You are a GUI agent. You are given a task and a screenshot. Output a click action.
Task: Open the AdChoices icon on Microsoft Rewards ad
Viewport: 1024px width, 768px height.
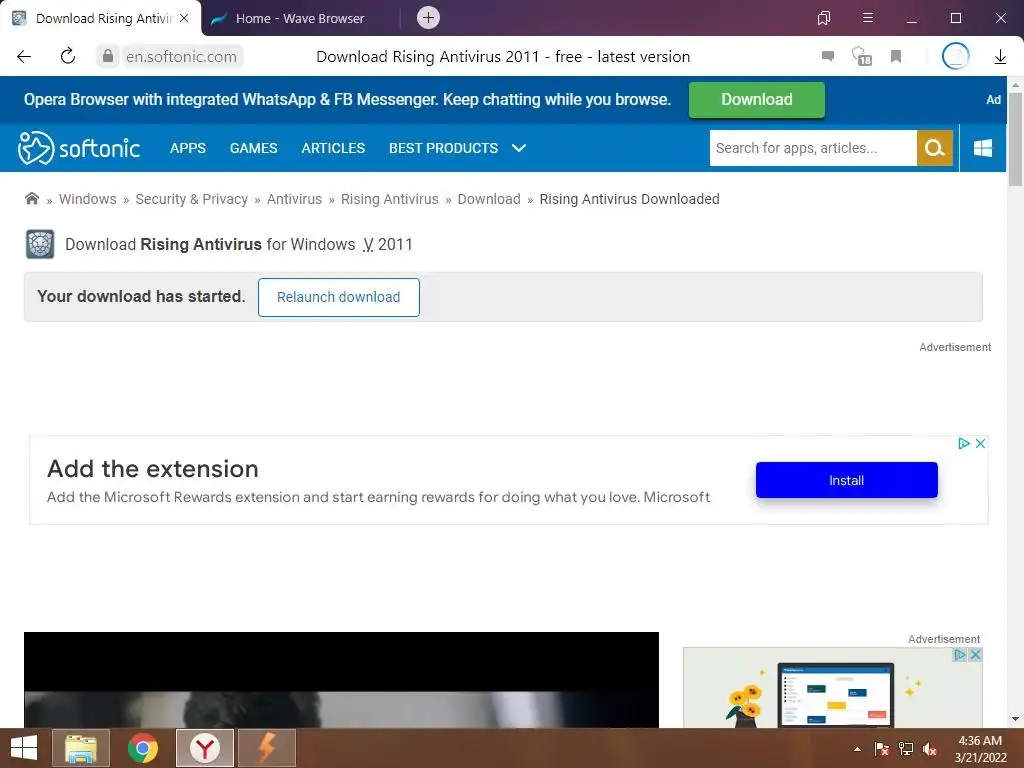[x=963, y=443]
